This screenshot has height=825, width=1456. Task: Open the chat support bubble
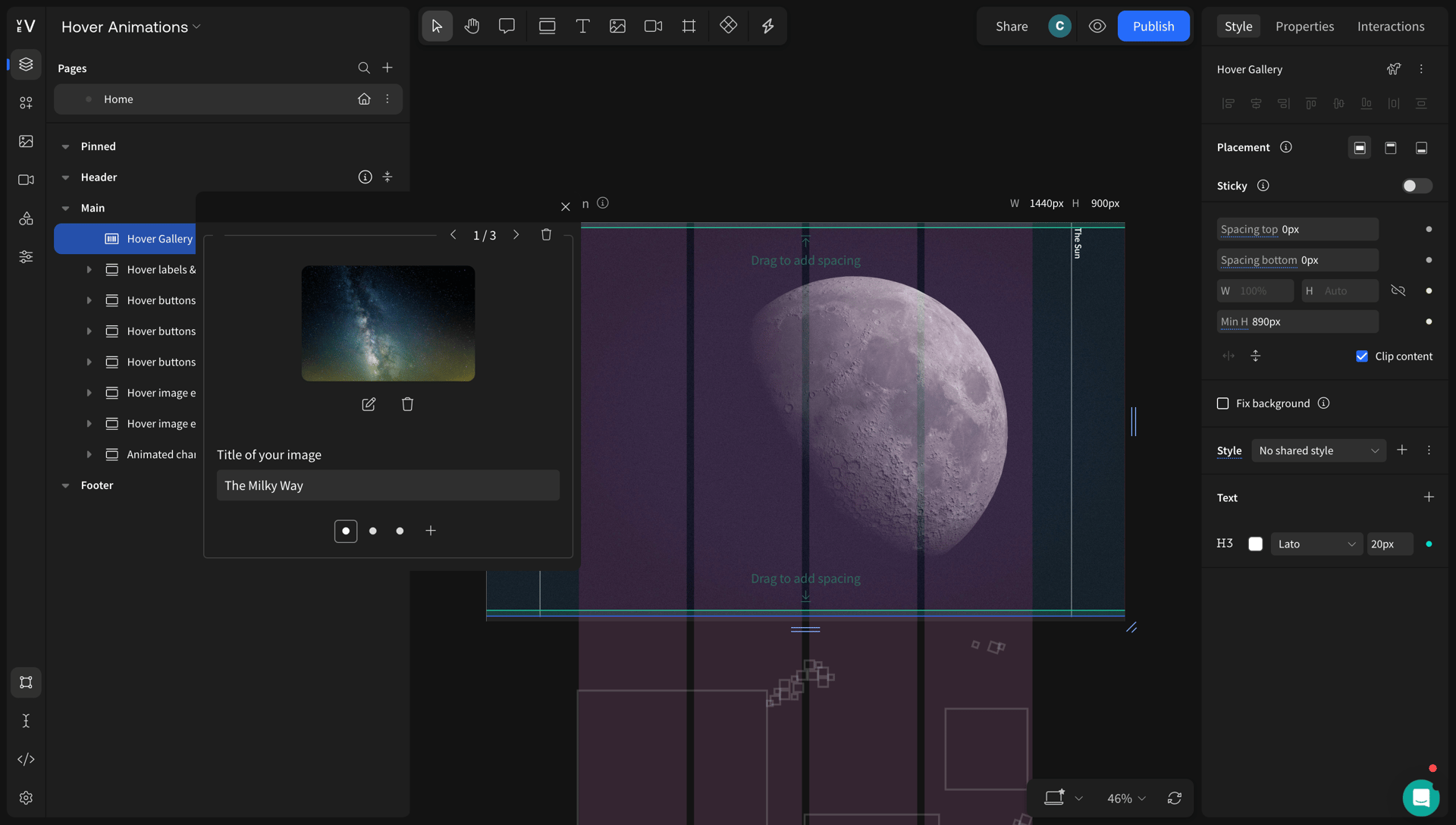coord(1421,798)
